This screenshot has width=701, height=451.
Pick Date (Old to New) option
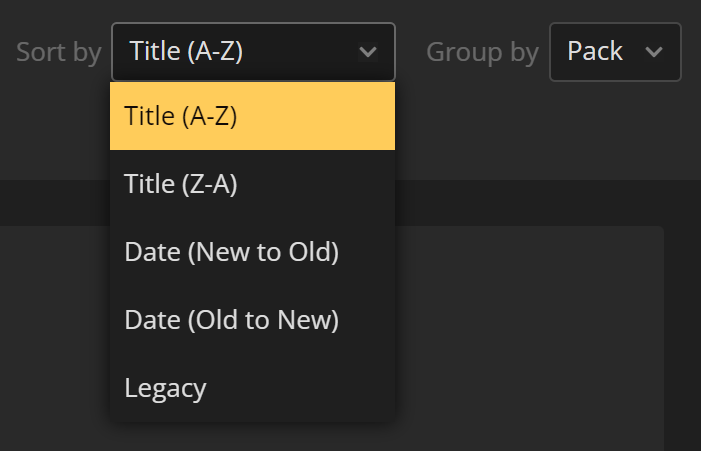tap(253, 320)
